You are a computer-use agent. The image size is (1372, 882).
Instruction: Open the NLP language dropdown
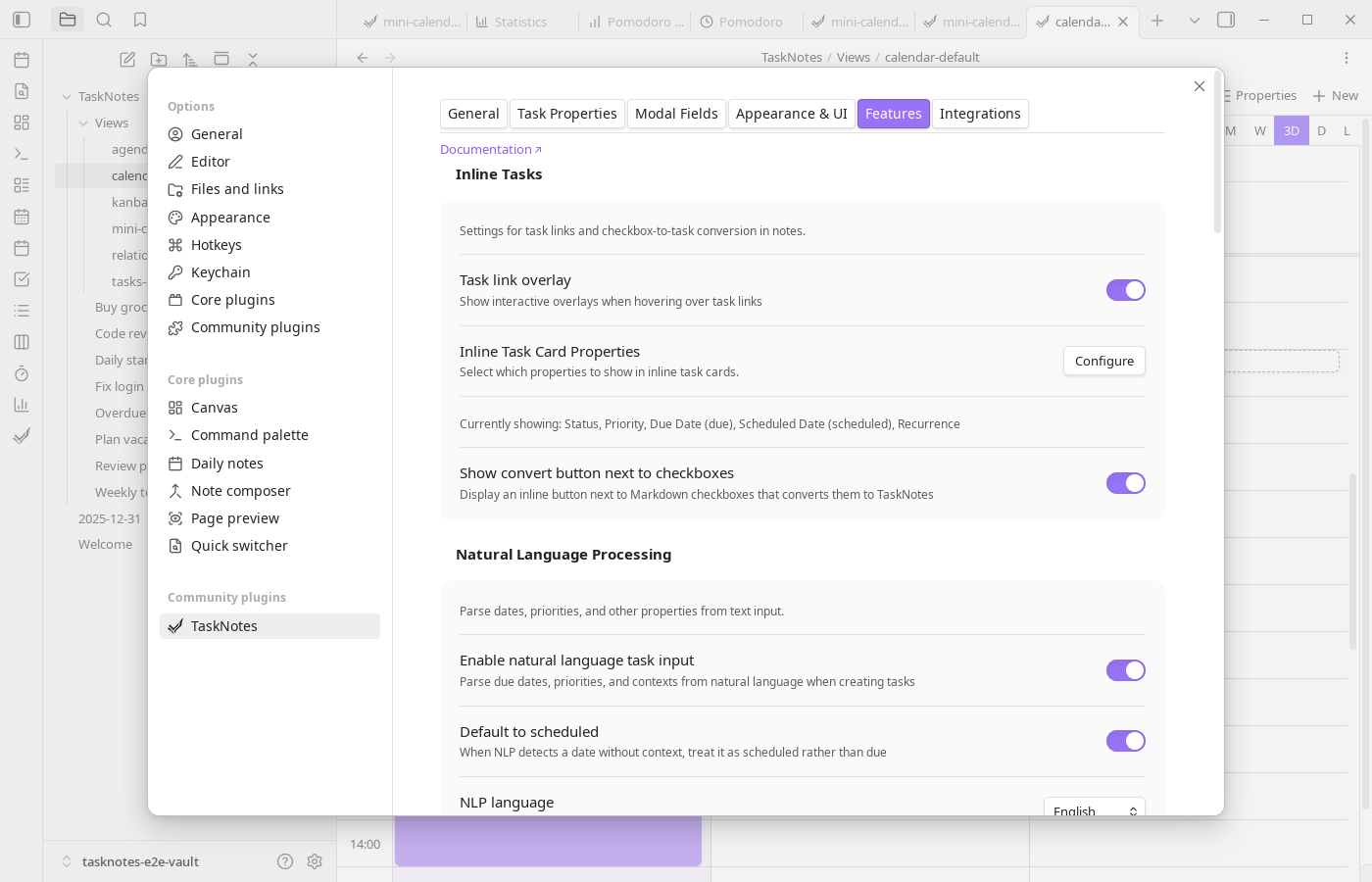click(x=1094, y=809)
